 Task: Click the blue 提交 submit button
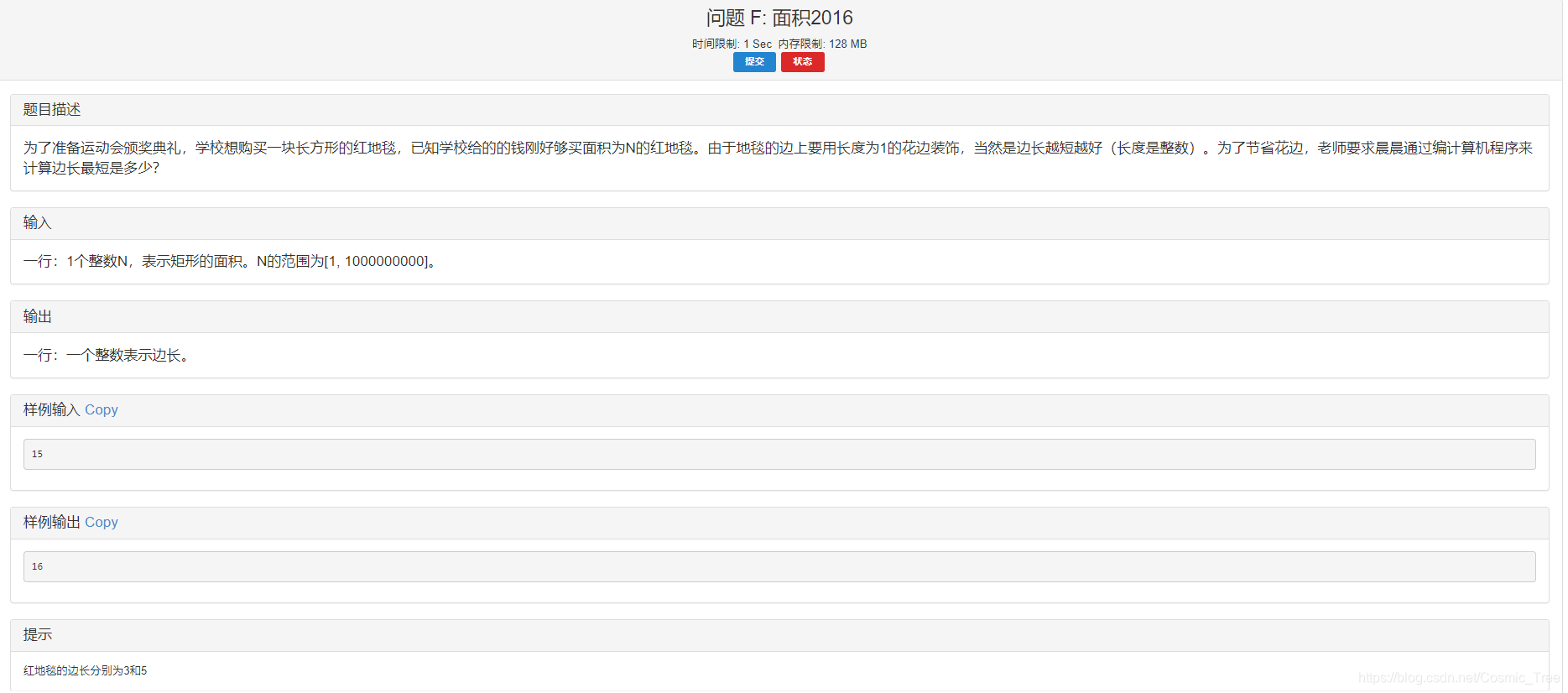click(754, 62)
